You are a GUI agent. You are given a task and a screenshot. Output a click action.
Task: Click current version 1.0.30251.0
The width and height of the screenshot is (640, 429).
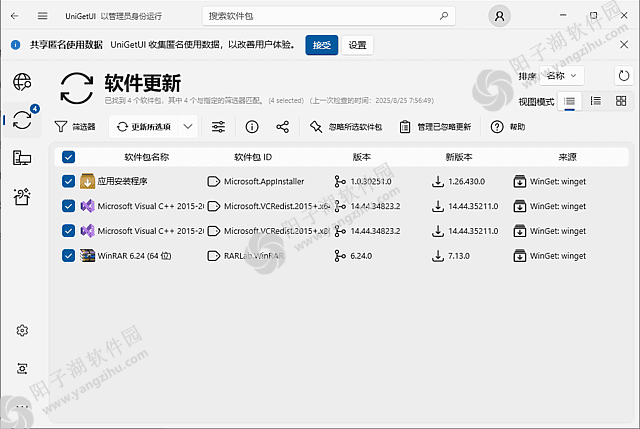click(371, 181)
